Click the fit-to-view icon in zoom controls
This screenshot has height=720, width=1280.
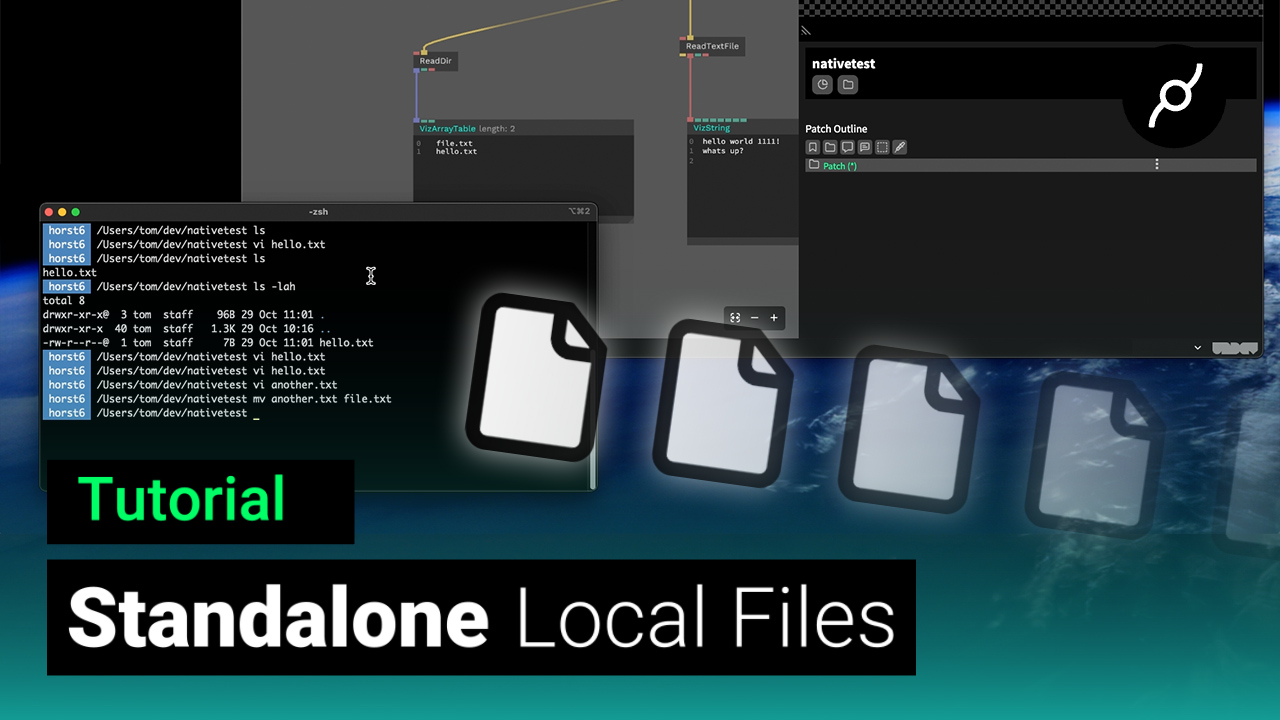pos(735,318)
